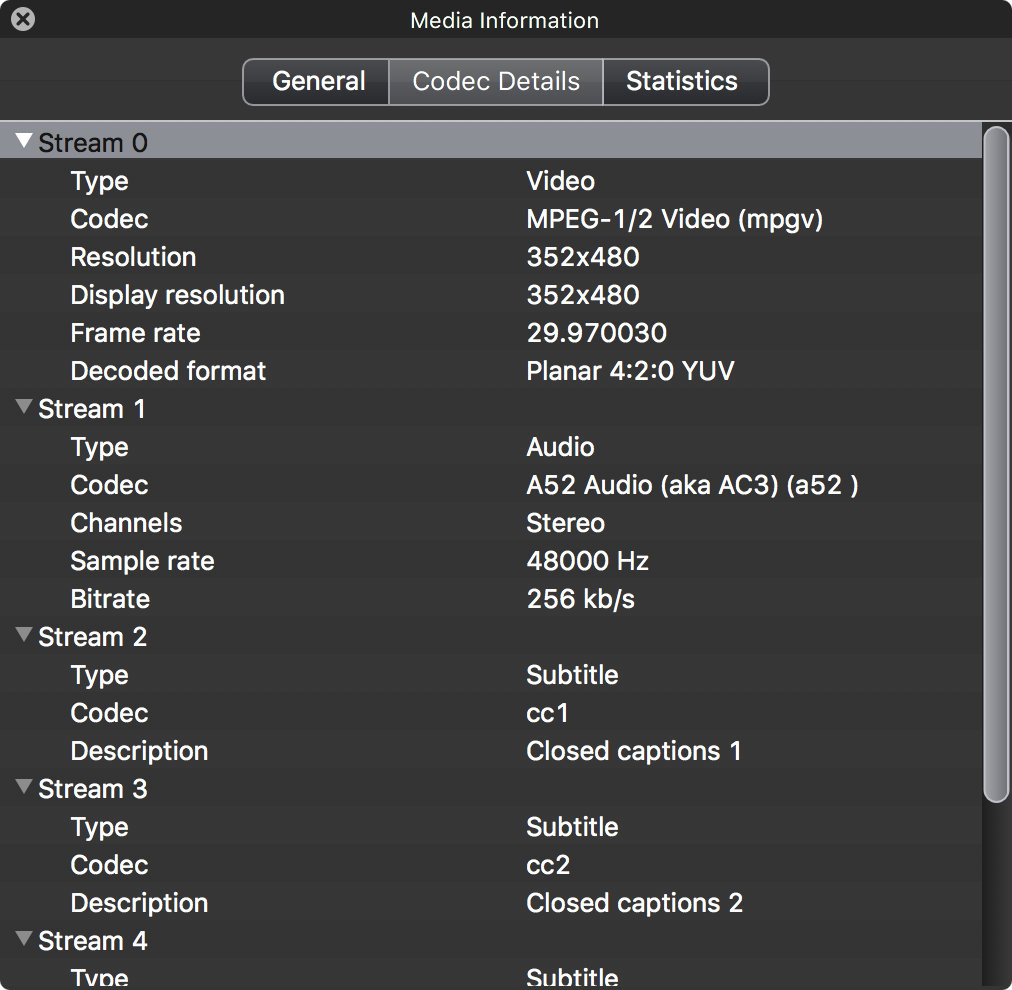
Task: Click the Closed captions 1 description
Action: pyautogui.click(x=633, y=751)
